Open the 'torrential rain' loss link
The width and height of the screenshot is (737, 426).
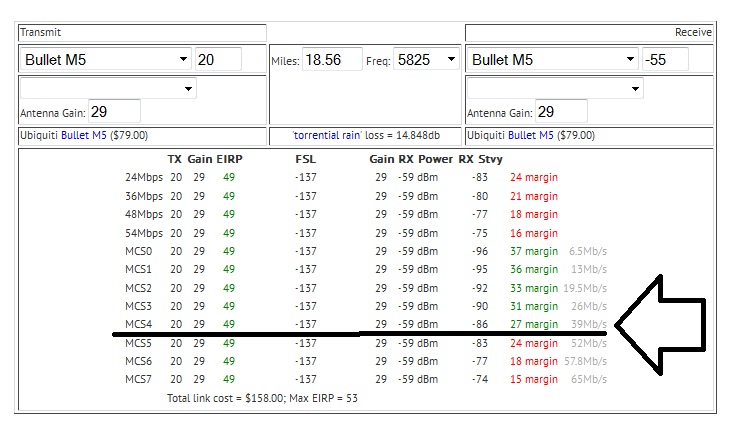pyautogui.click(x=327, y=135)
